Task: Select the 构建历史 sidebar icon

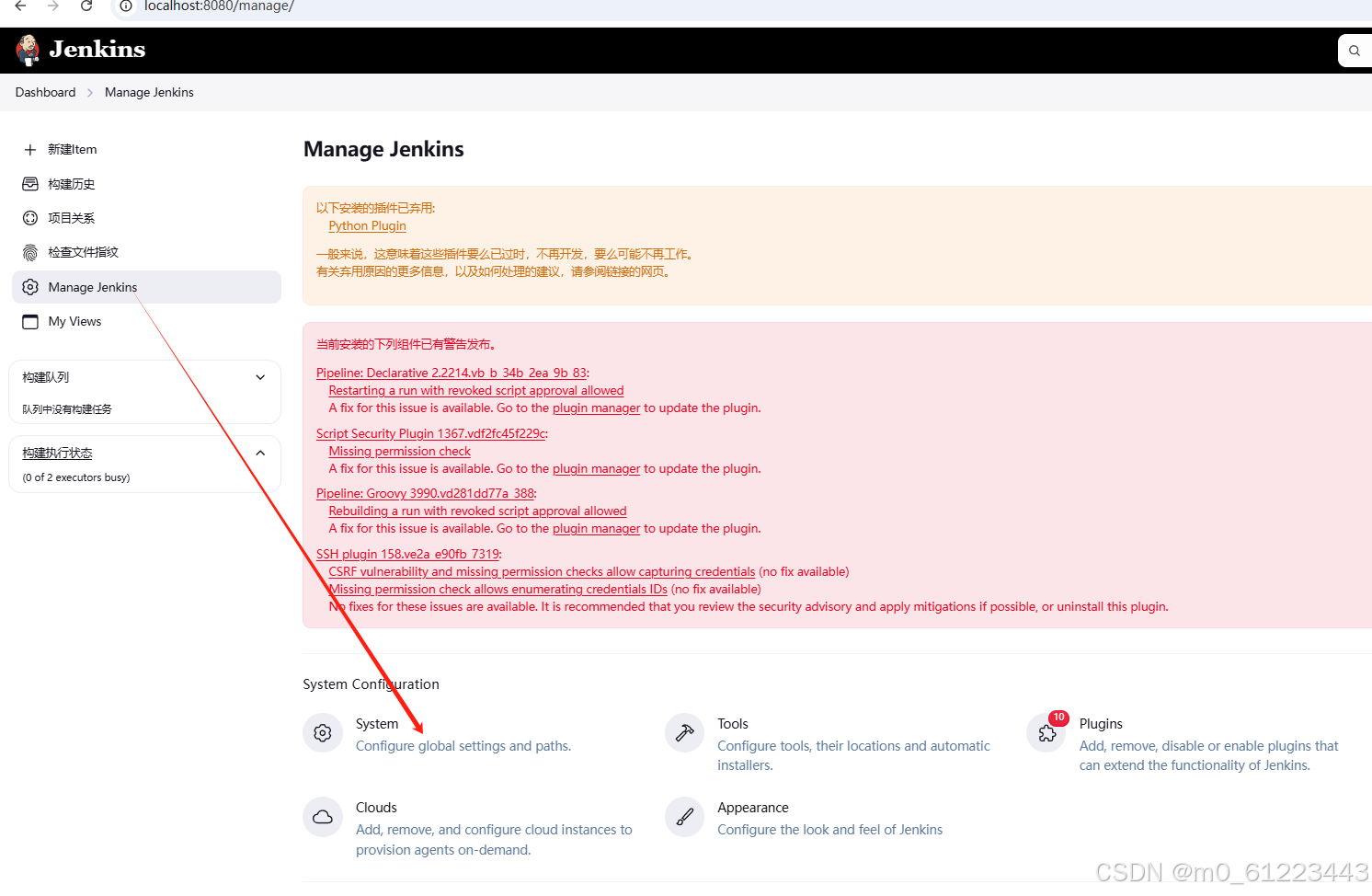Action: tap(29, 183)
